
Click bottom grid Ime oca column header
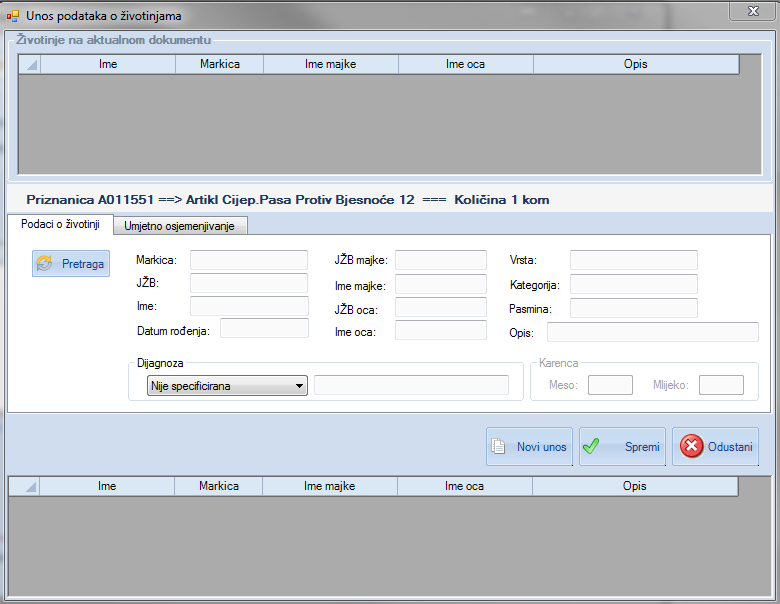(464, 486)
